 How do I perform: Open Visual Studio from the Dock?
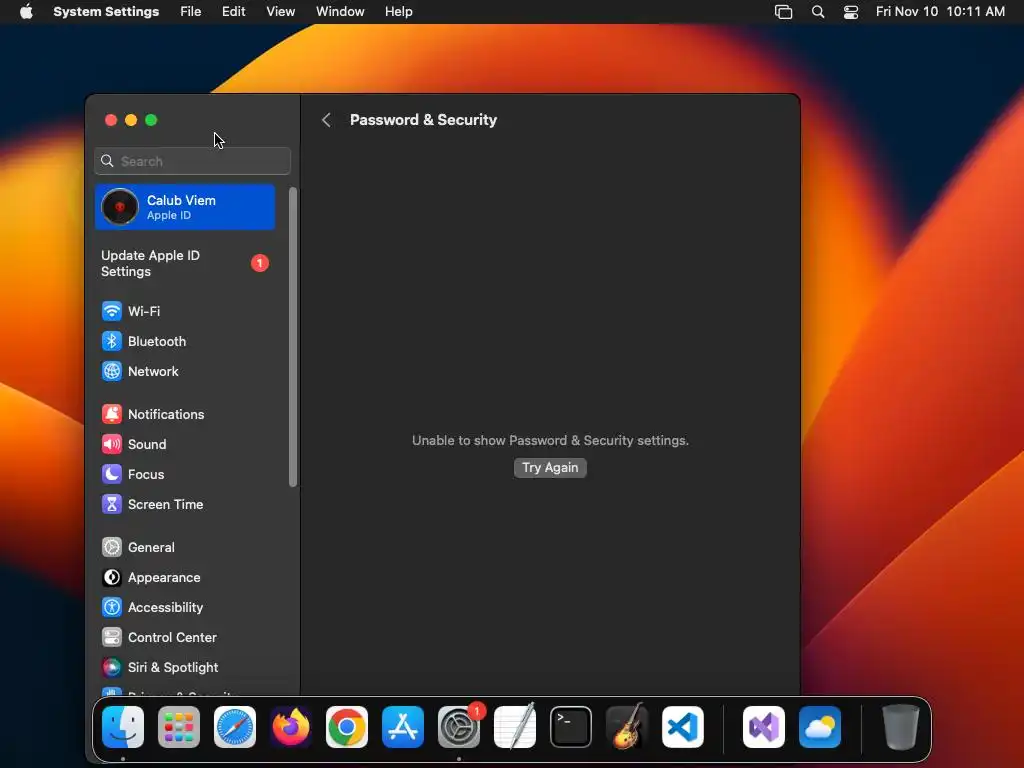click(x=763, y=727)
